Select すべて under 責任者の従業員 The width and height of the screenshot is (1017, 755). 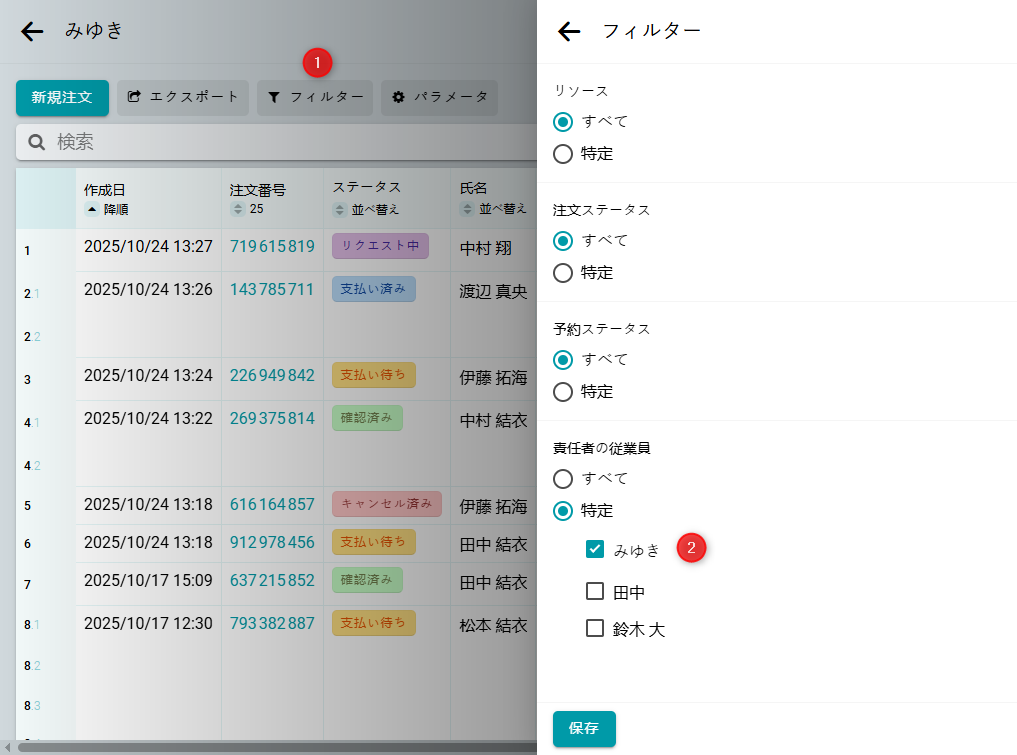tap(563, 479)
